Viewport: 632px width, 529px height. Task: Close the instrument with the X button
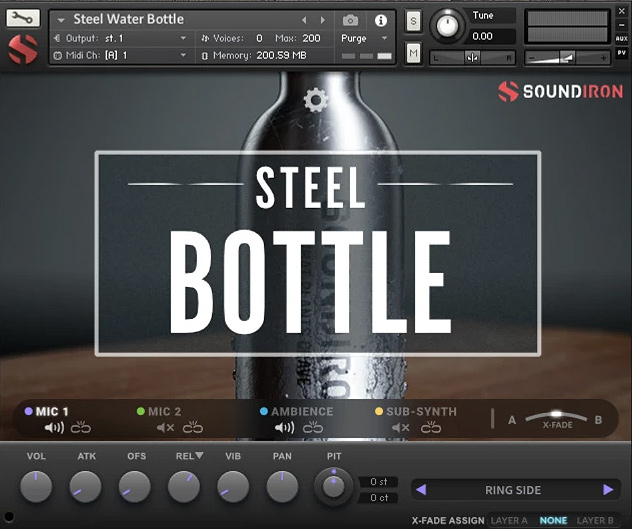(x=622, y=12)
